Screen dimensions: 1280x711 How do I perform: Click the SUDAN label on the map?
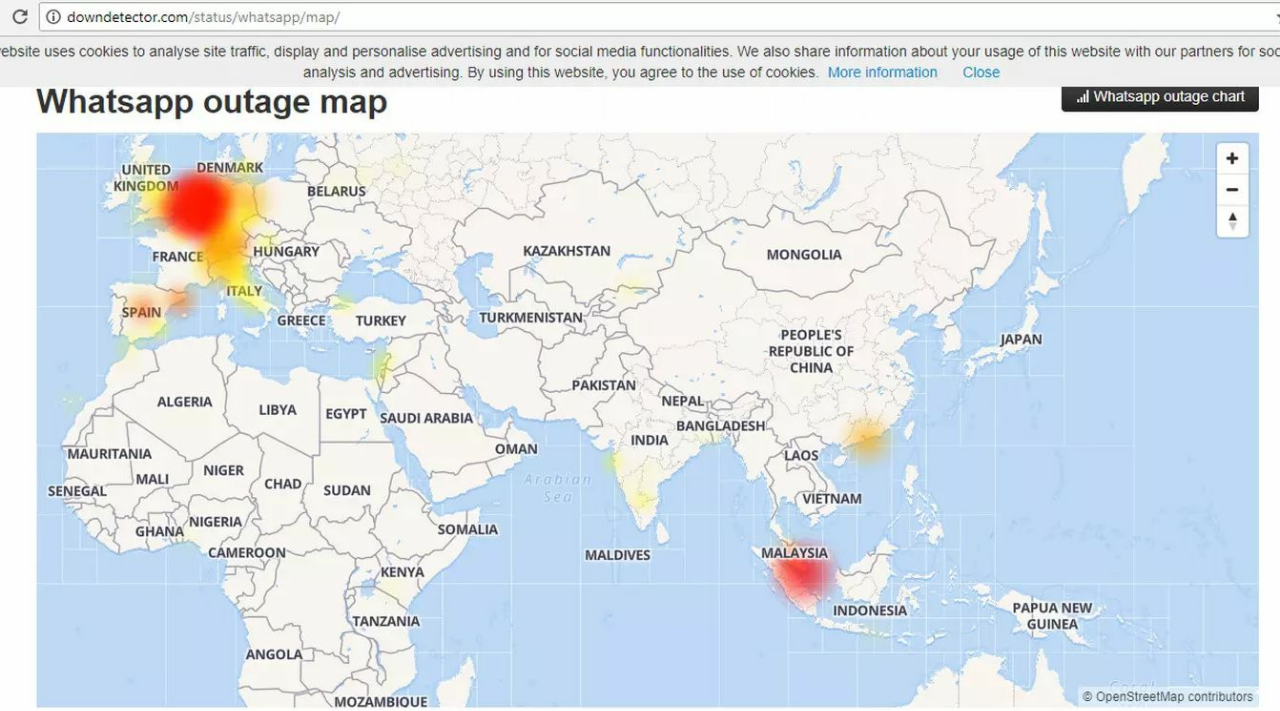pyautogui.click(x=347, y=491)
